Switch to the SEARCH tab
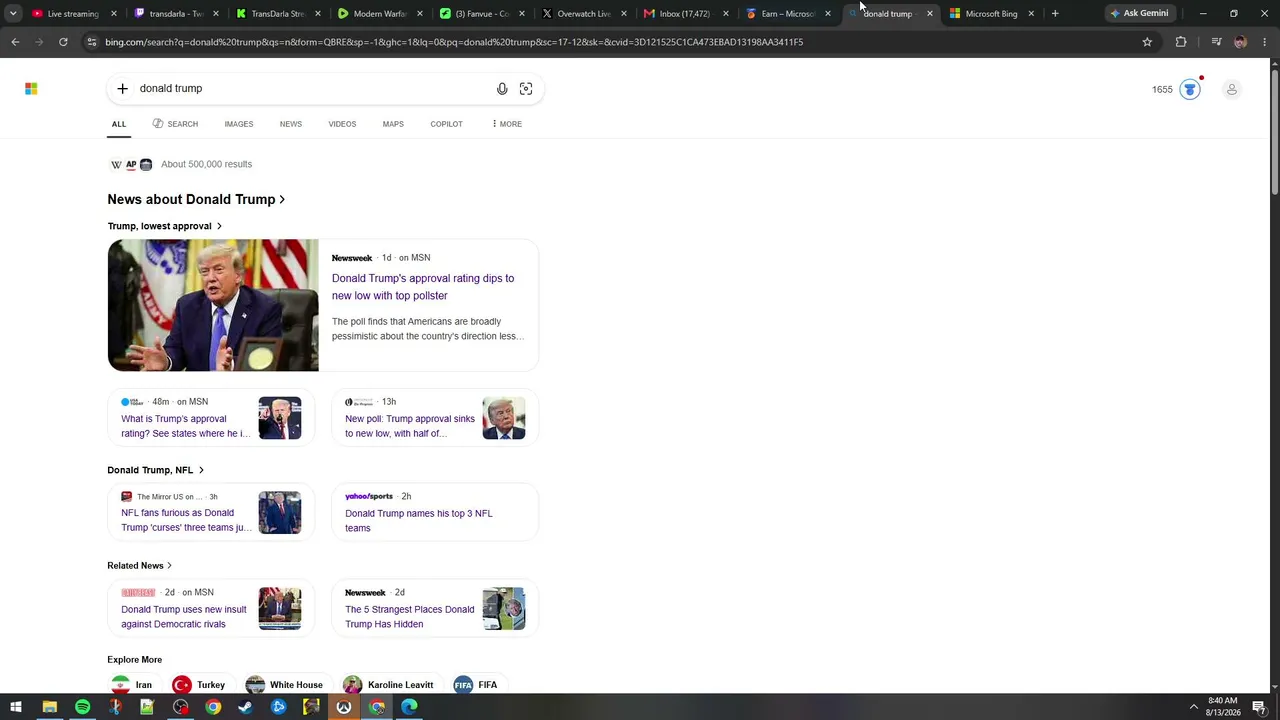The height and width of the screenshot is (720, 1280). (176, 124)
